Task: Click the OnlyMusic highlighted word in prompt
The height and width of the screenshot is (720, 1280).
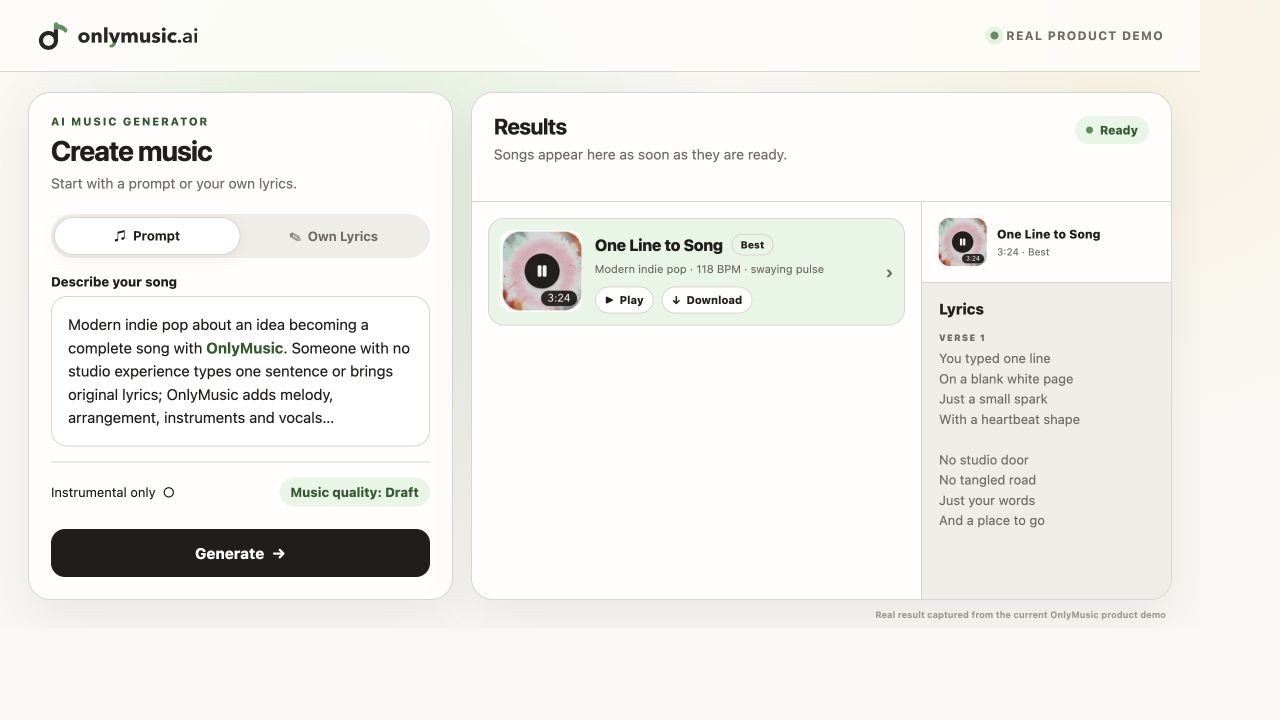Action: point(245,348)
